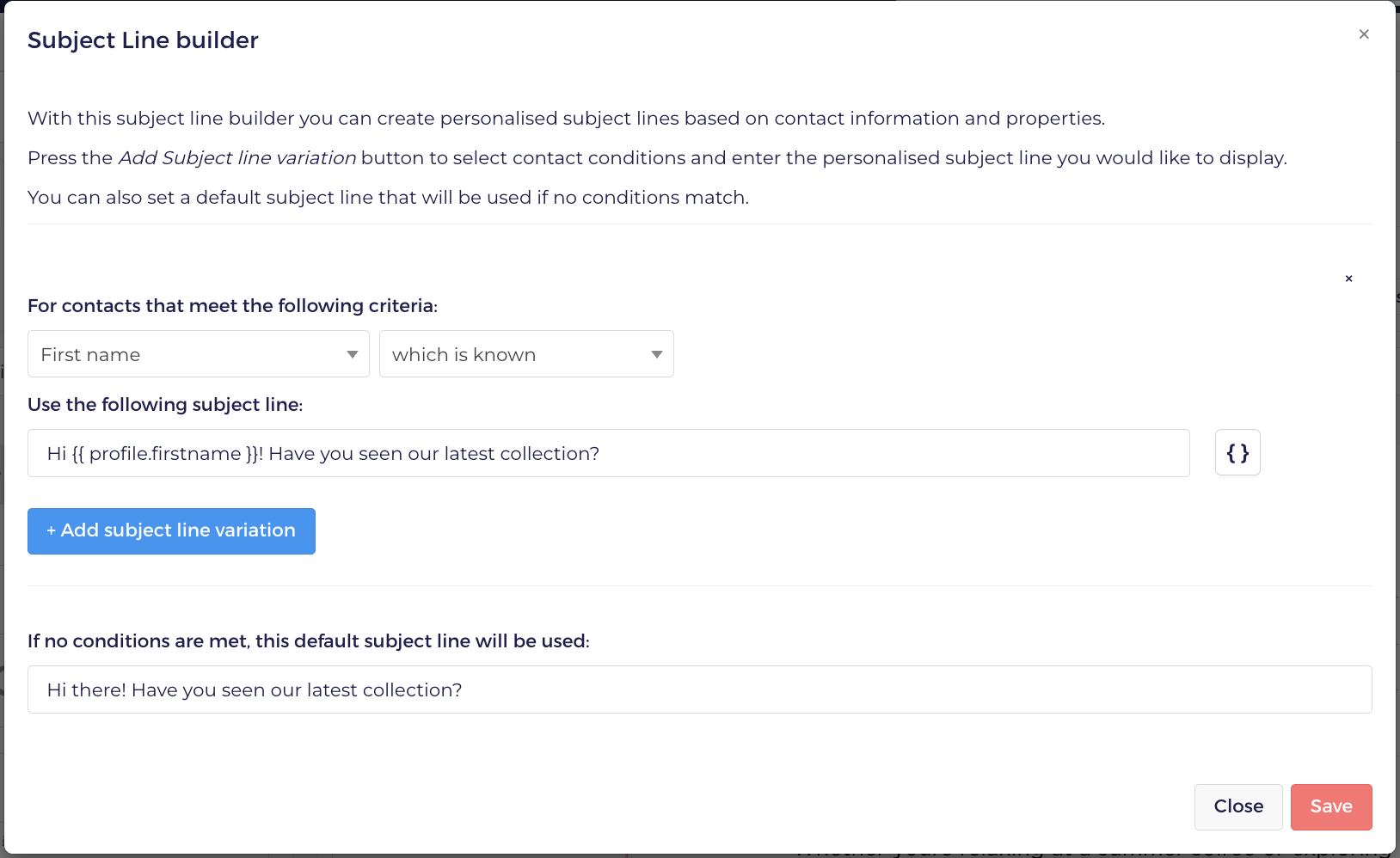Click the 'If no conditions are met' default label
1400x858 pixels.
(x=309, y=641)
